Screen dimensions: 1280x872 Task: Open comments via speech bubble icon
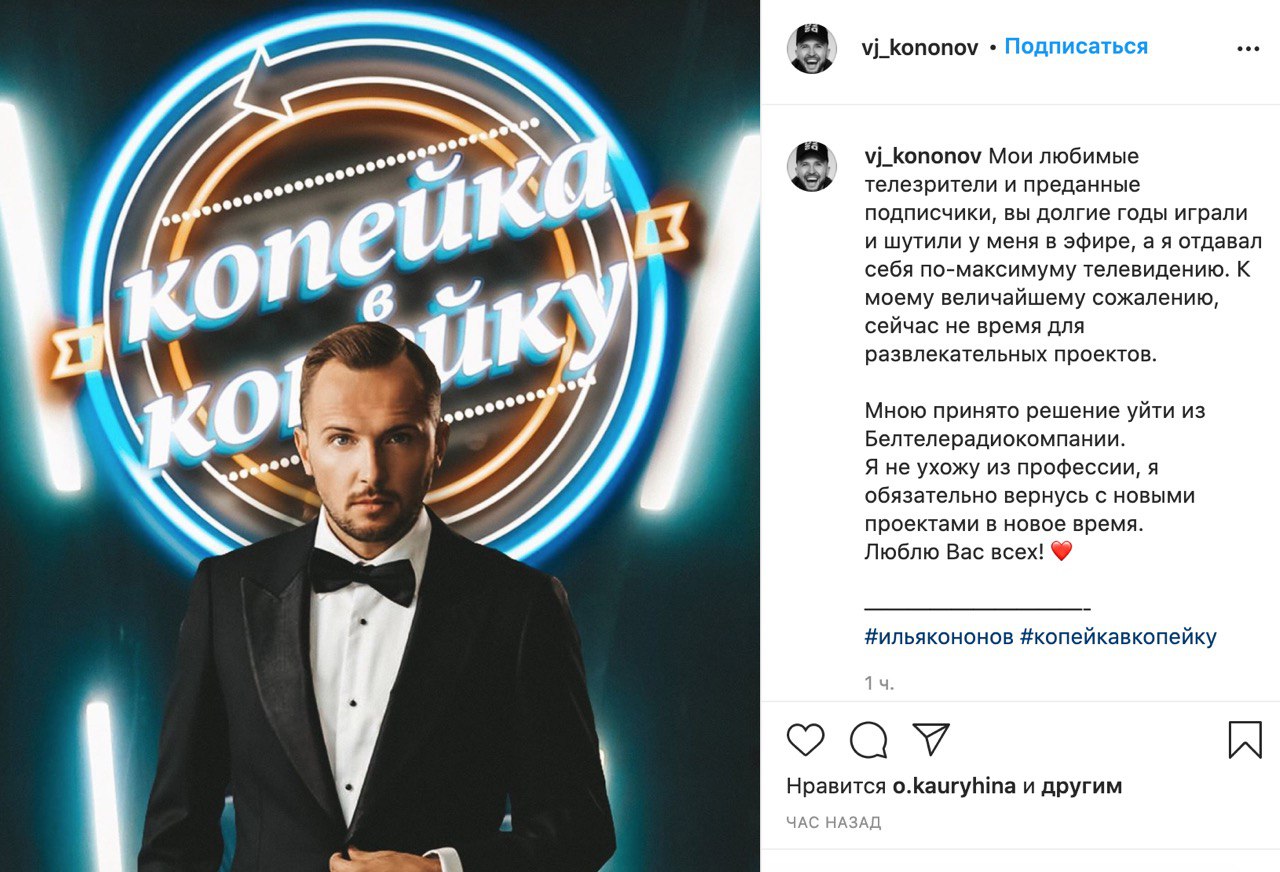point(868,740)
